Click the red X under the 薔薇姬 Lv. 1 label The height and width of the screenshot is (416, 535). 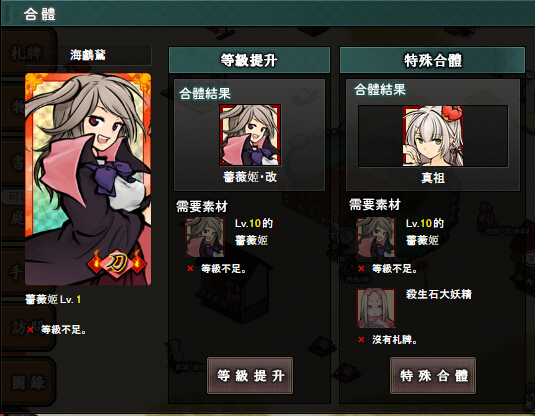30,329
